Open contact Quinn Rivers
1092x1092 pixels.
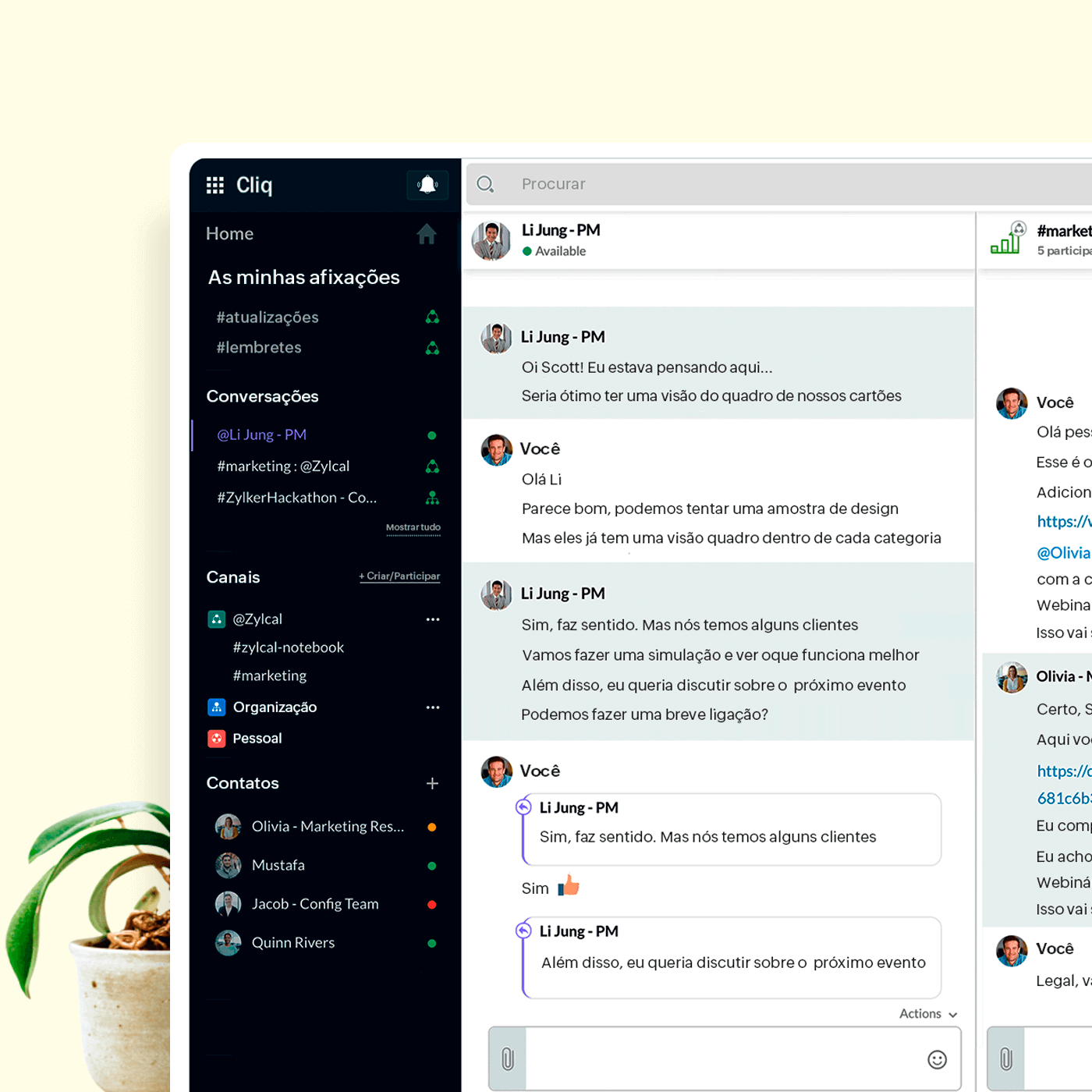tap(293, 944)
